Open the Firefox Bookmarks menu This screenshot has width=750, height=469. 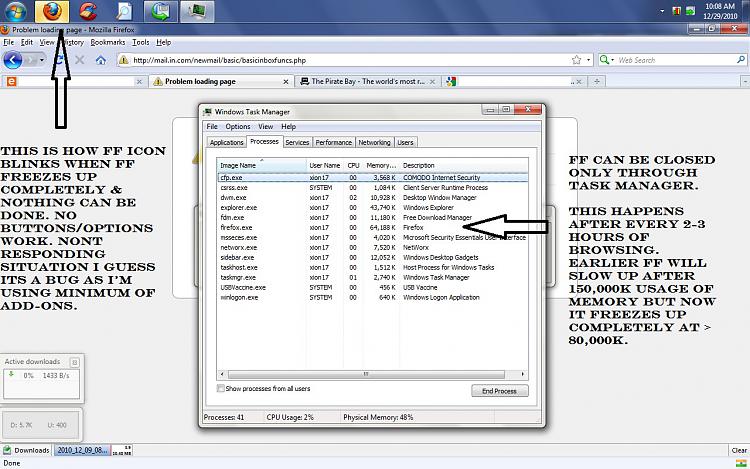(108, 42)
